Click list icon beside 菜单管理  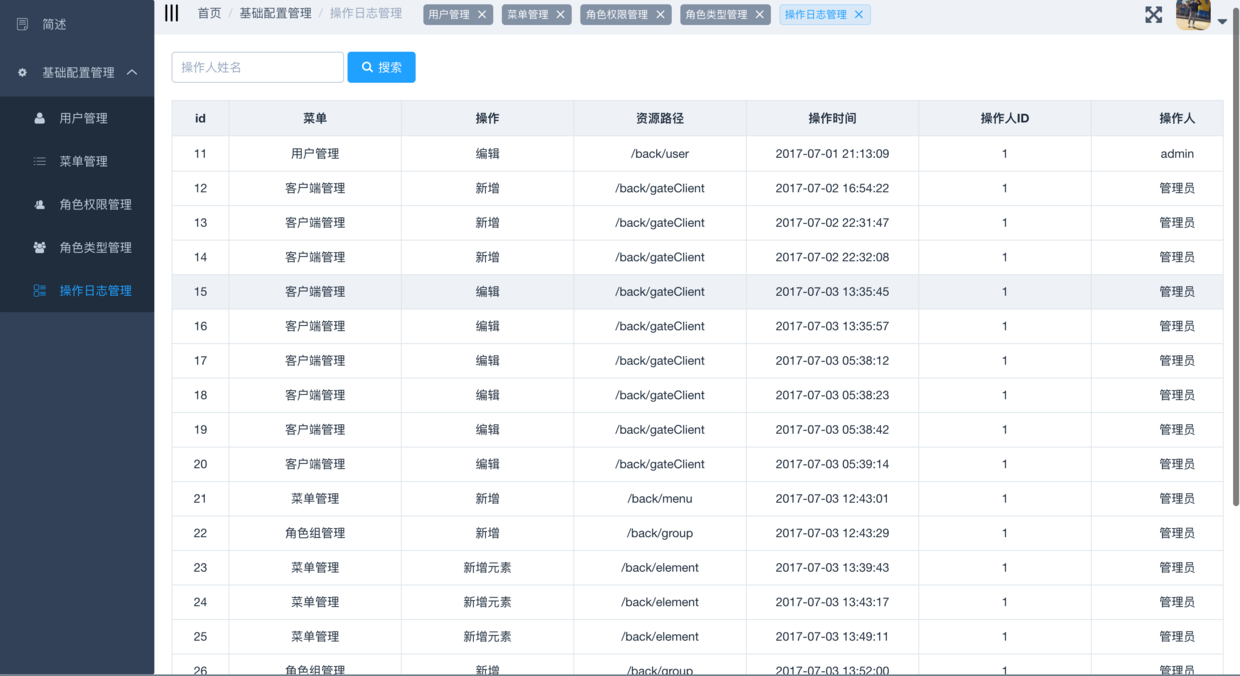tap(40, 161)
